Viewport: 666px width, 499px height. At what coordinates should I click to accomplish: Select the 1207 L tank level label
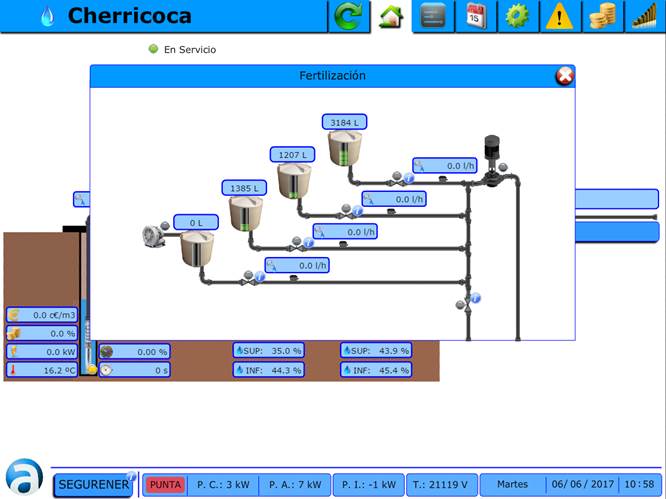pos(293,155)
